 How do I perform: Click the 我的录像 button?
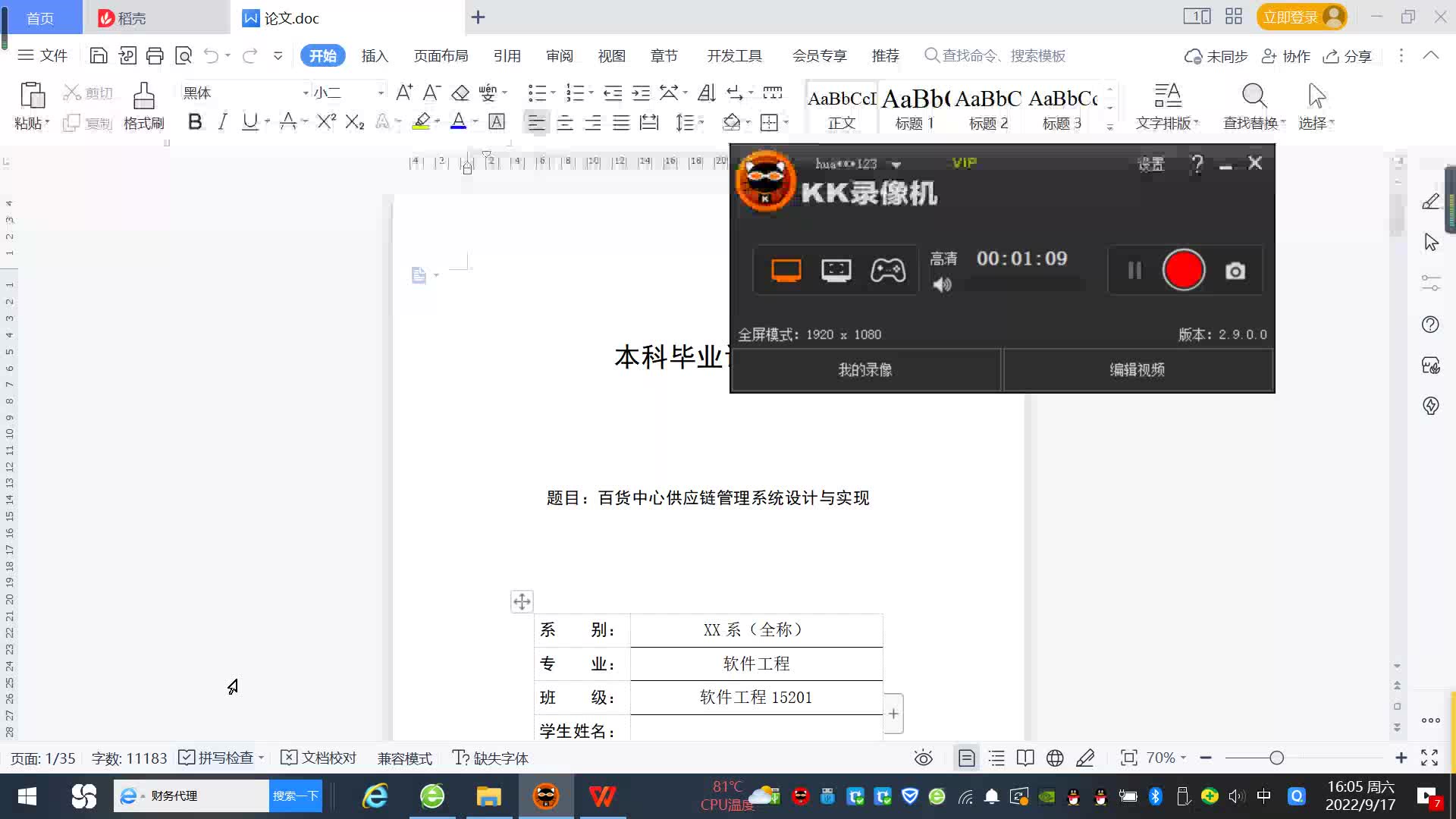[865, 370]
